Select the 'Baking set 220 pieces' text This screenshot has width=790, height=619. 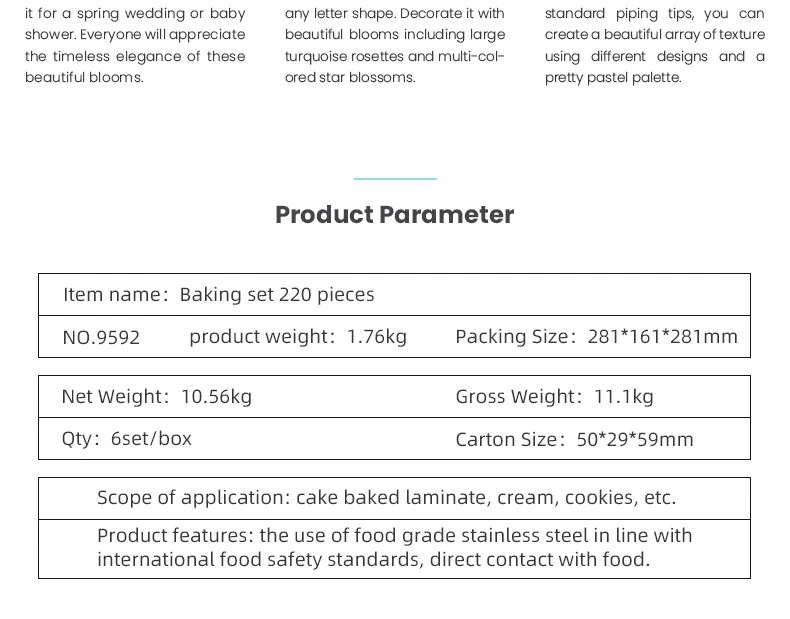277,295
